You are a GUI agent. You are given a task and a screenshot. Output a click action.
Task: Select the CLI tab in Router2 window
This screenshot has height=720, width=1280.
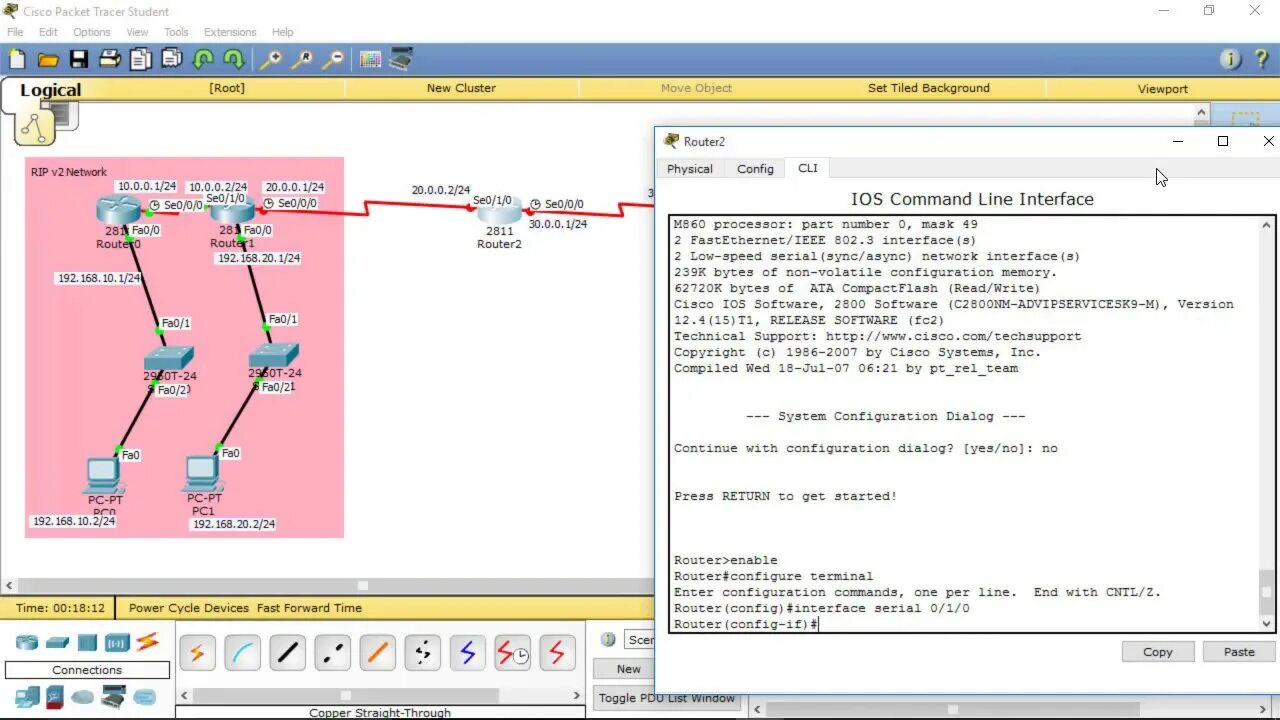807,168
